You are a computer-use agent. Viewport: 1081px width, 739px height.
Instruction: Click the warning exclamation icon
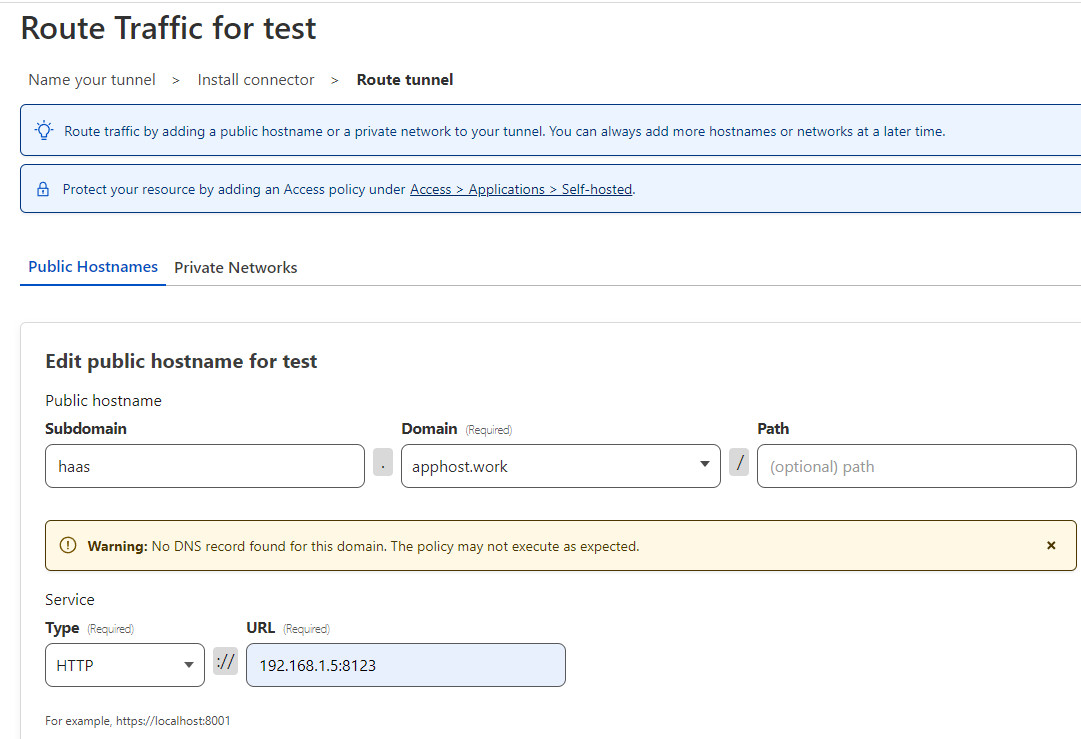point(68,546)
